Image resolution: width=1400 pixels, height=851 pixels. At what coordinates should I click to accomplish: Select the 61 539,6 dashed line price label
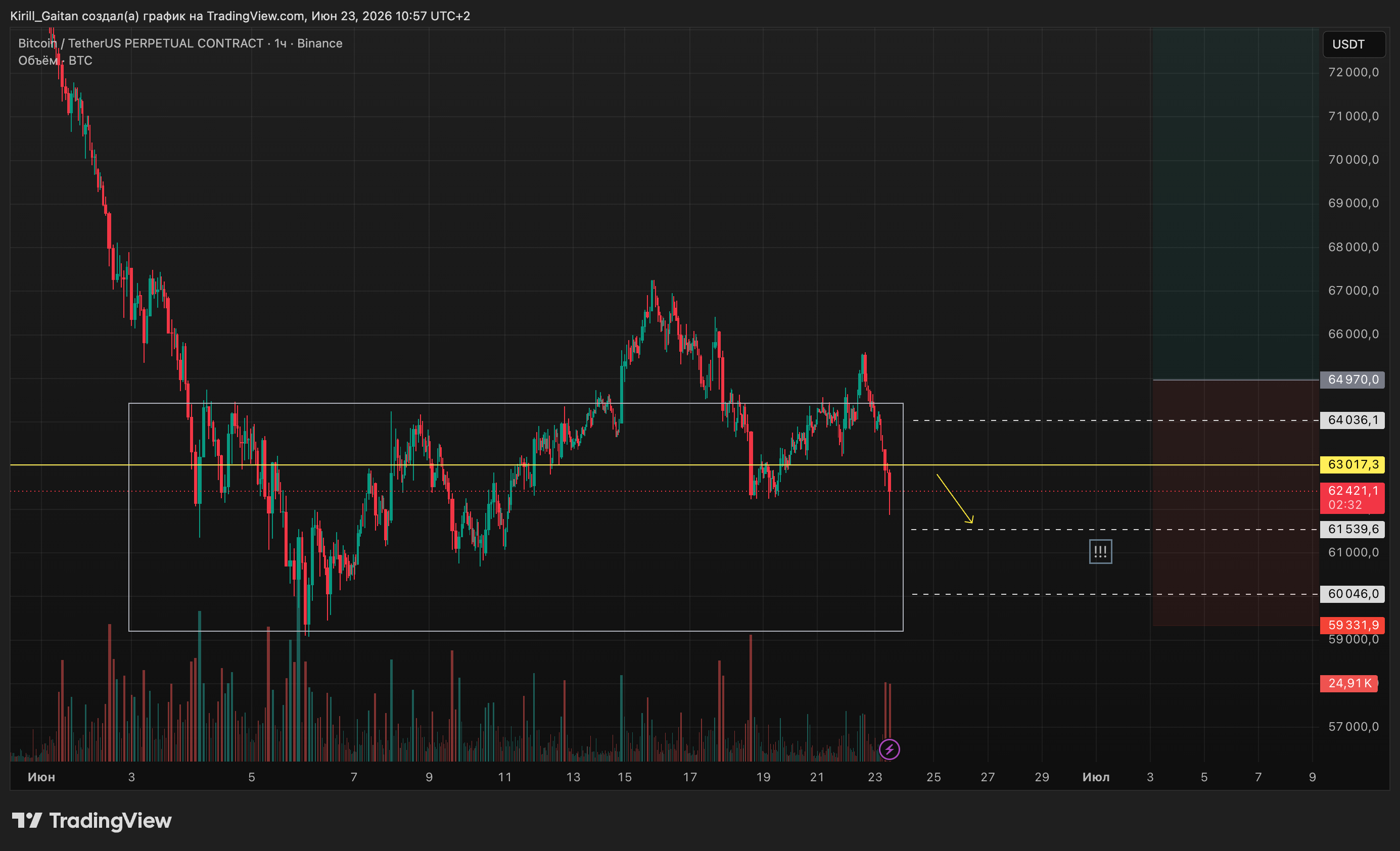click(x=1352, y=530)
